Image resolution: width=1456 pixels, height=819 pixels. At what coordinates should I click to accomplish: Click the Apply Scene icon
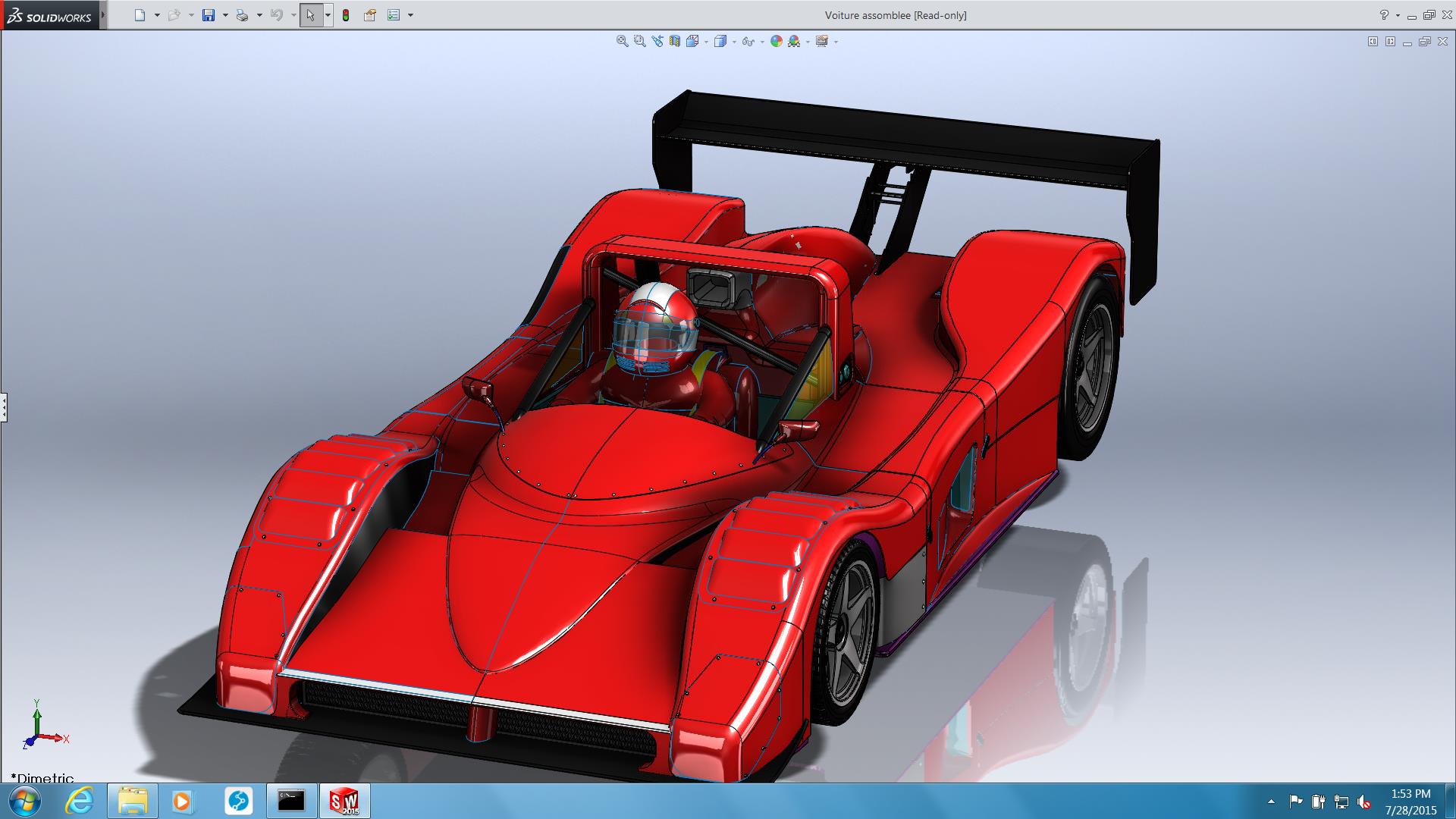(794, 42)
